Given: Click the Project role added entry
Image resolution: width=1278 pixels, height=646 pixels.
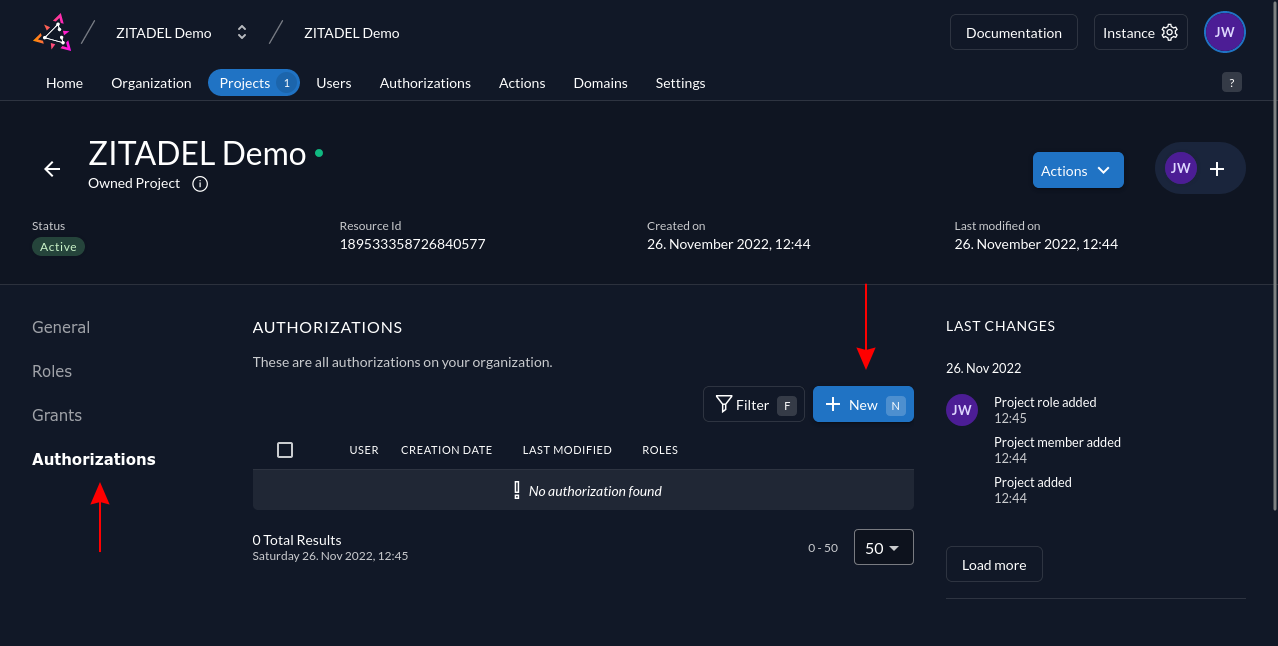Looking at the screenshot, I should pos(1045,410).
